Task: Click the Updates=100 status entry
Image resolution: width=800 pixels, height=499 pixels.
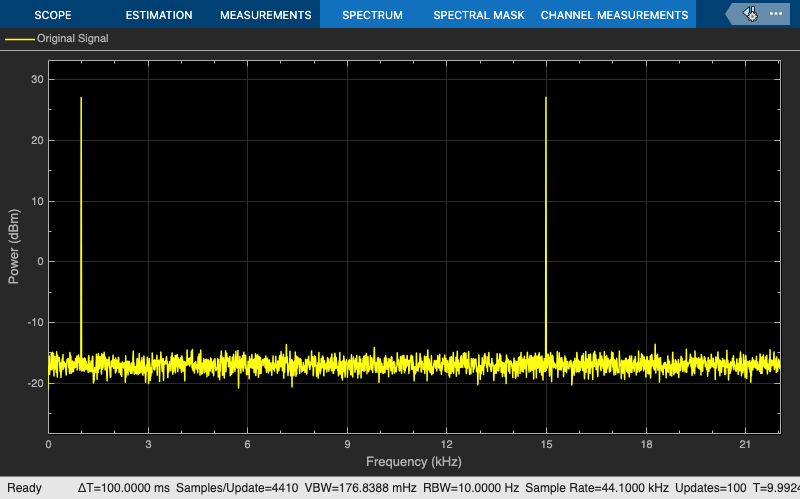Action: [711, 488]
